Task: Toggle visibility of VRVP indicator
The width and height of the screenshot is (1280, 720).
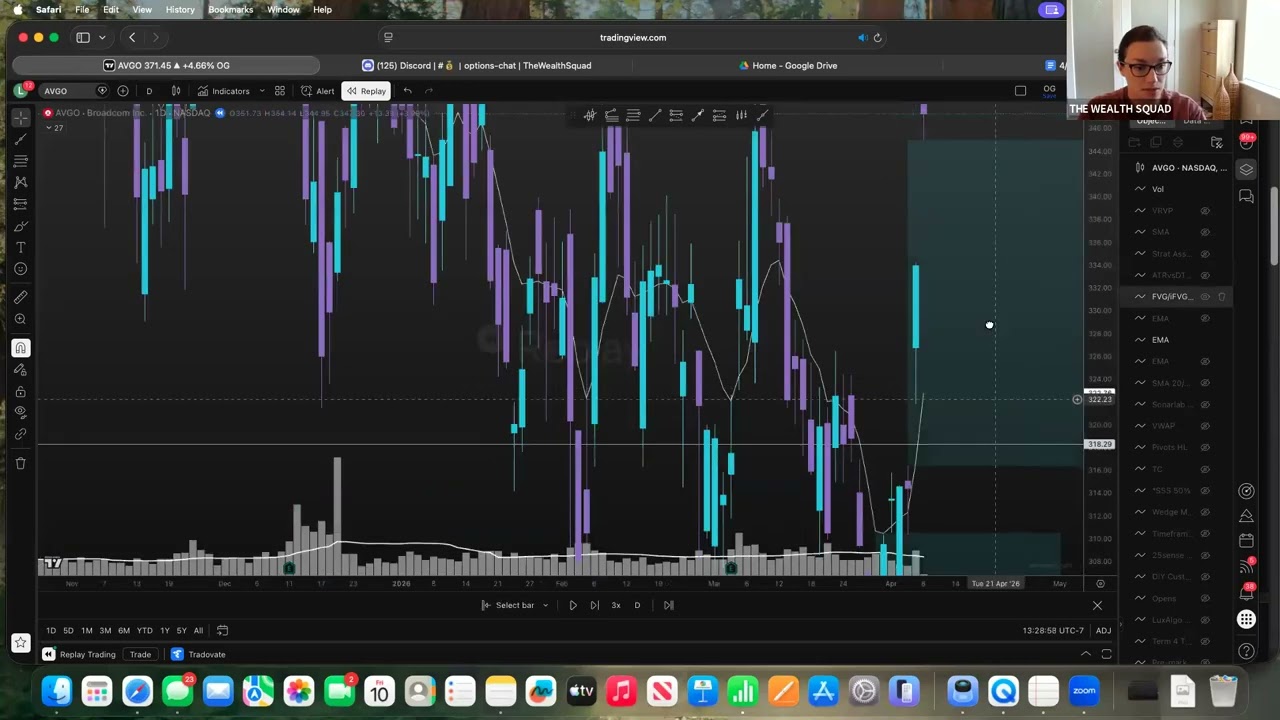Action: (x=1205, y=211)
